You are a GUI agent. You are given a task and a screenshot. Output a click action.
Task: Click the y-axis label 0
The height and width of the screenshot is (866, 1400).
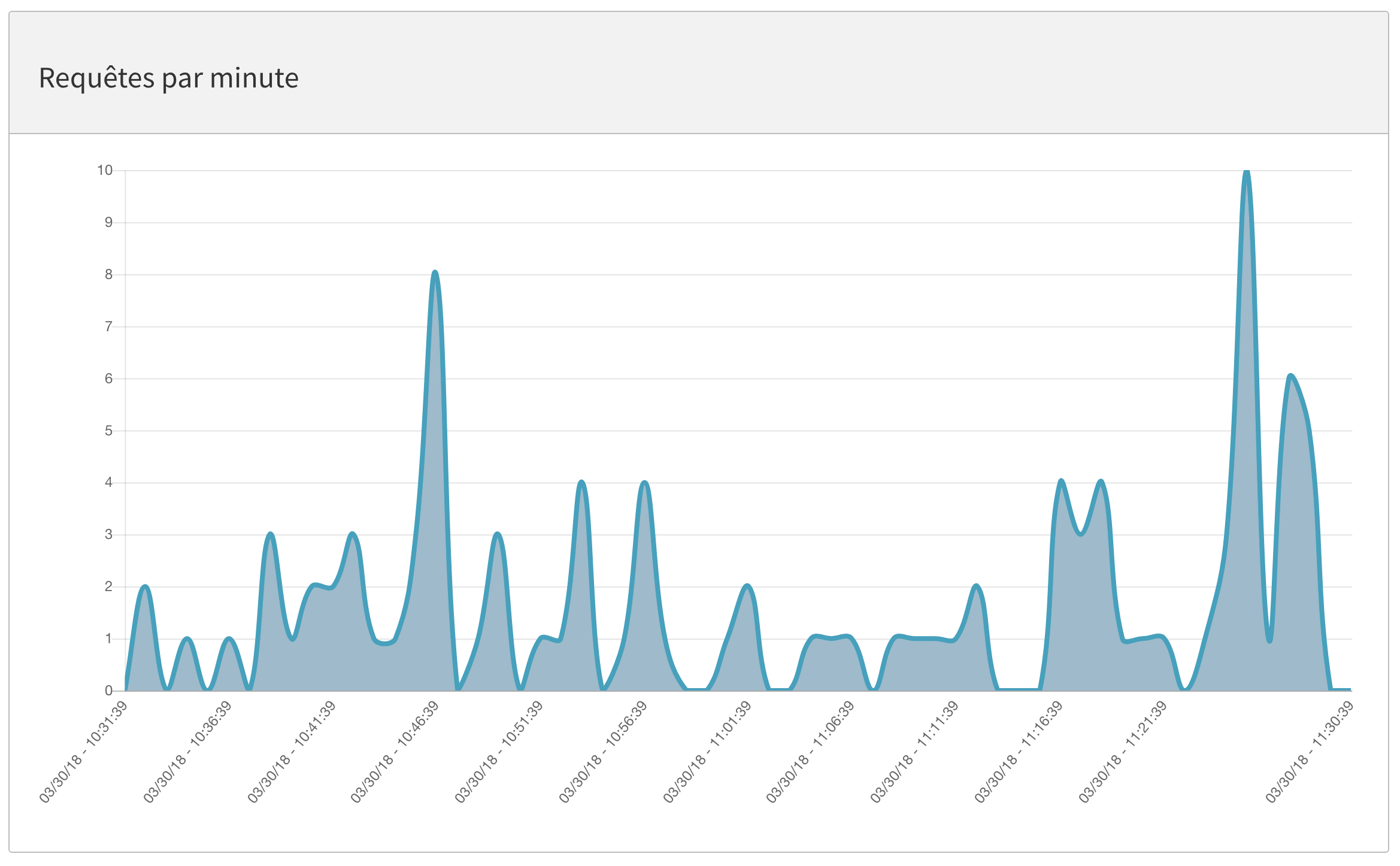pyautogui.click(x=108, y=691)
